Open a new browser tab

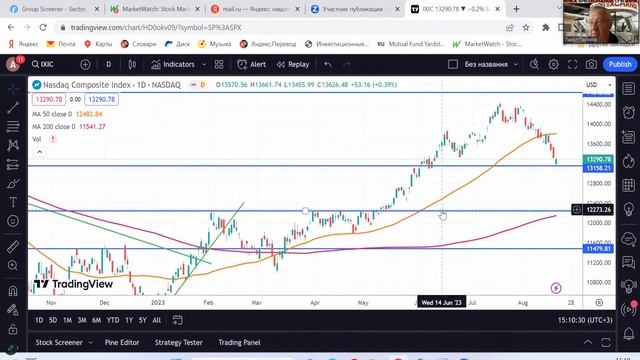pyautogui.click(x=516, y=9)
